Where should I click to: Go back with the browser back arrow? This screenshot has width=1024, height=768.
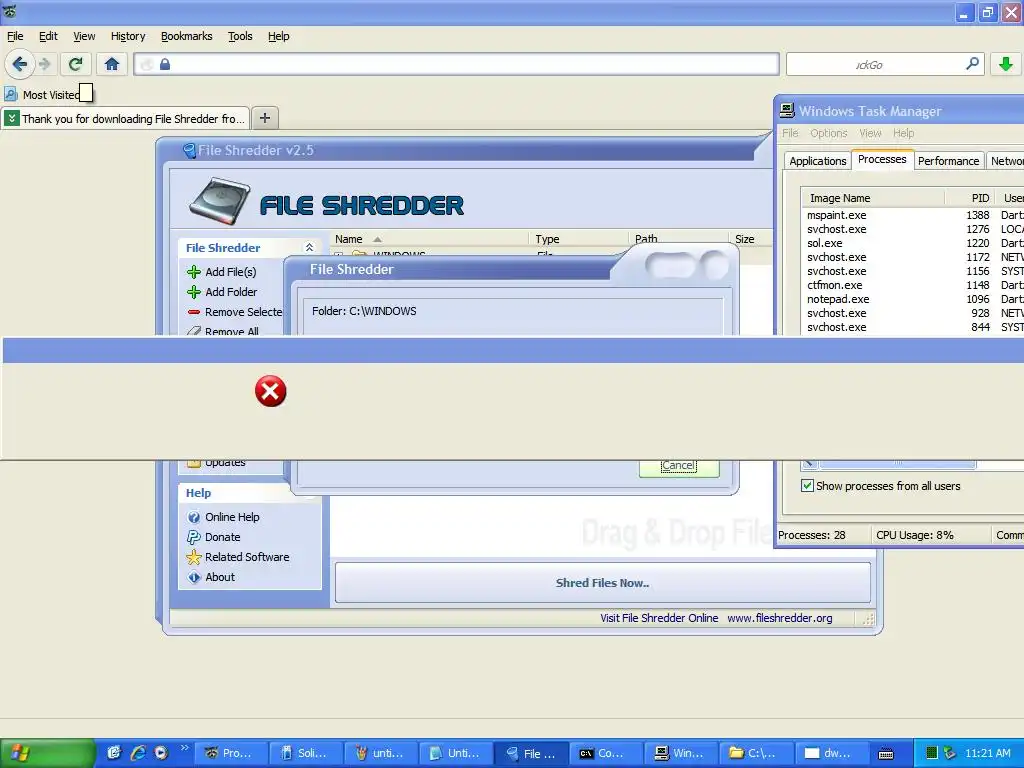[20, 64]
